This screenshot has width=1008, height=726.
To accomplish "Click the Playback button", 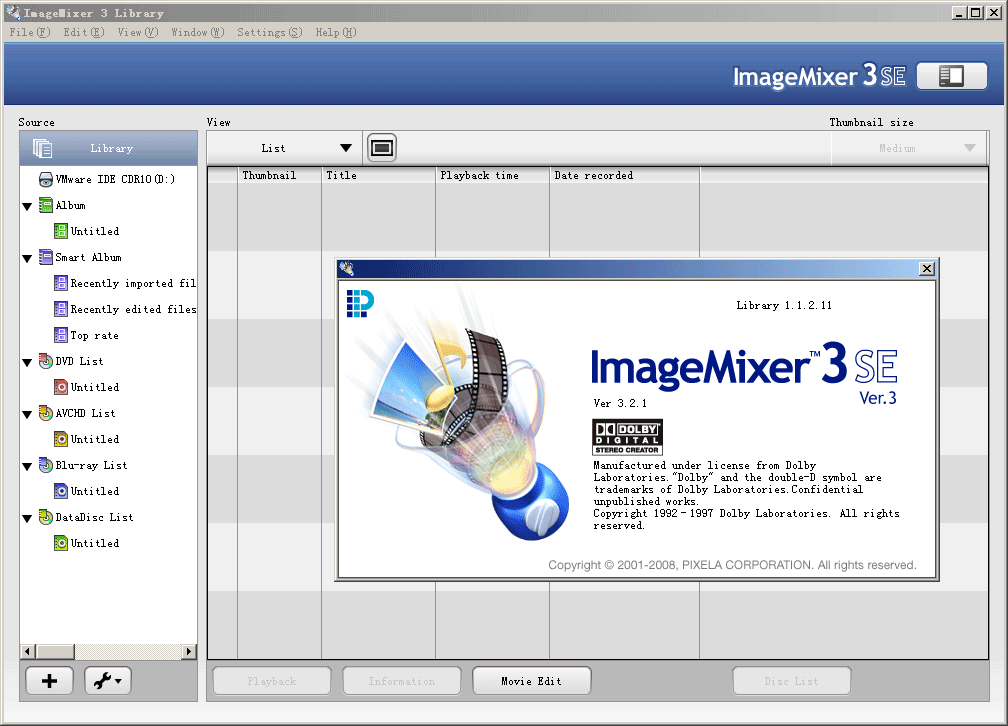I will tap(272, 681).
